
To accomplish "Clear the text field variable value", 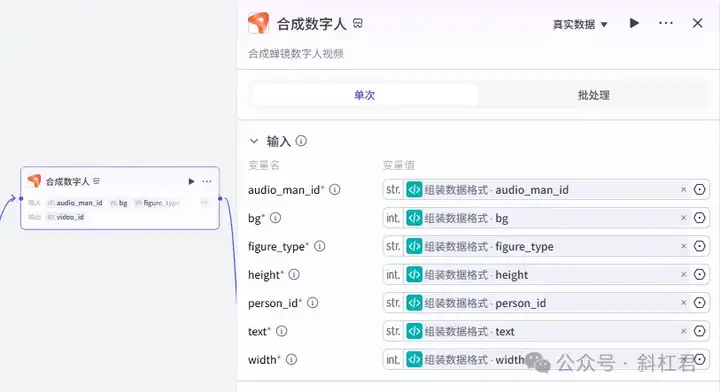I will pyautogui.click(x=683, y=331).
